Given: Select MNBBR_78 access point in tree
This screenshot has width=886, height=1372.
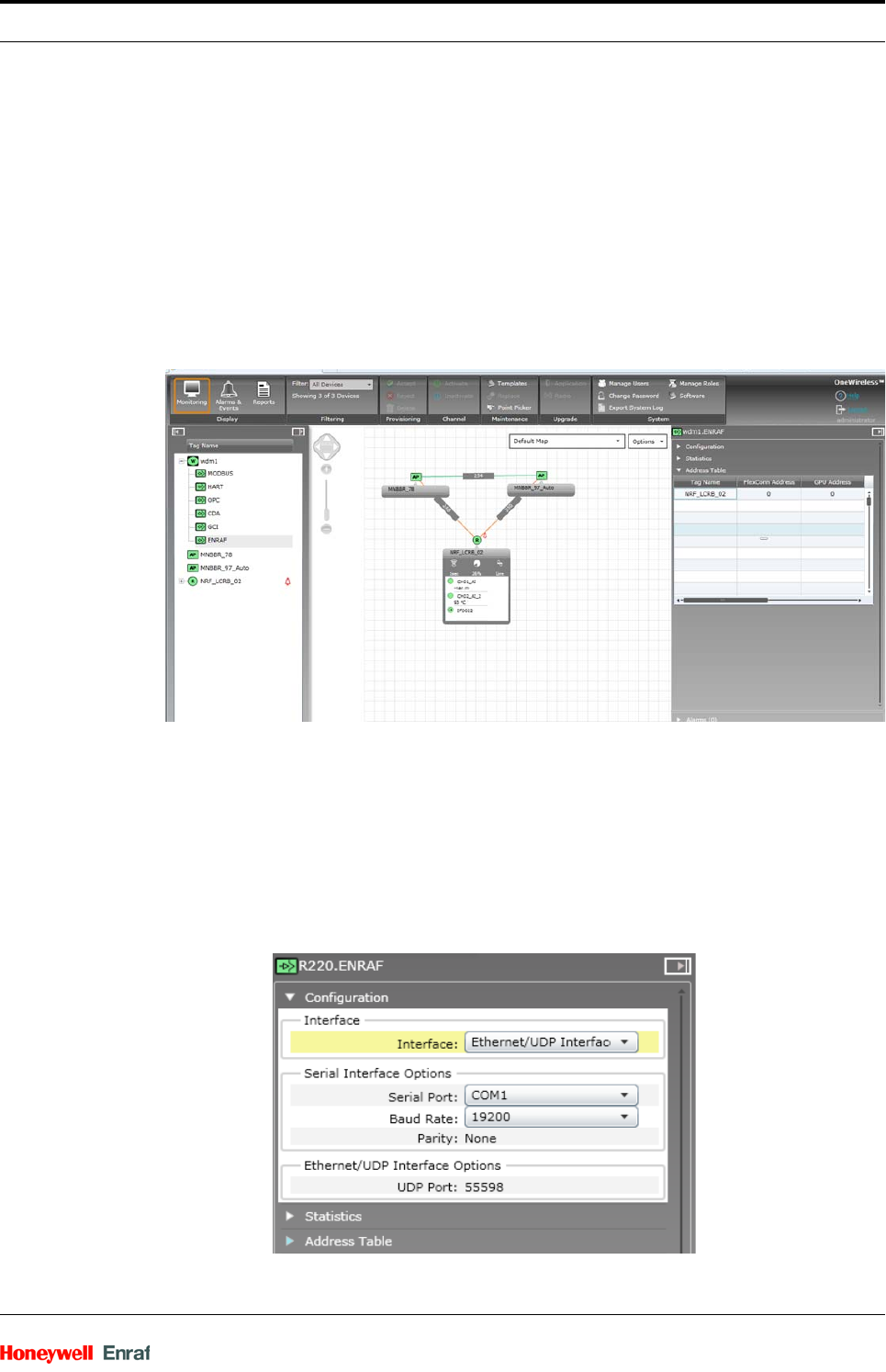Looking at the screenshot, I should pos(210,555).
